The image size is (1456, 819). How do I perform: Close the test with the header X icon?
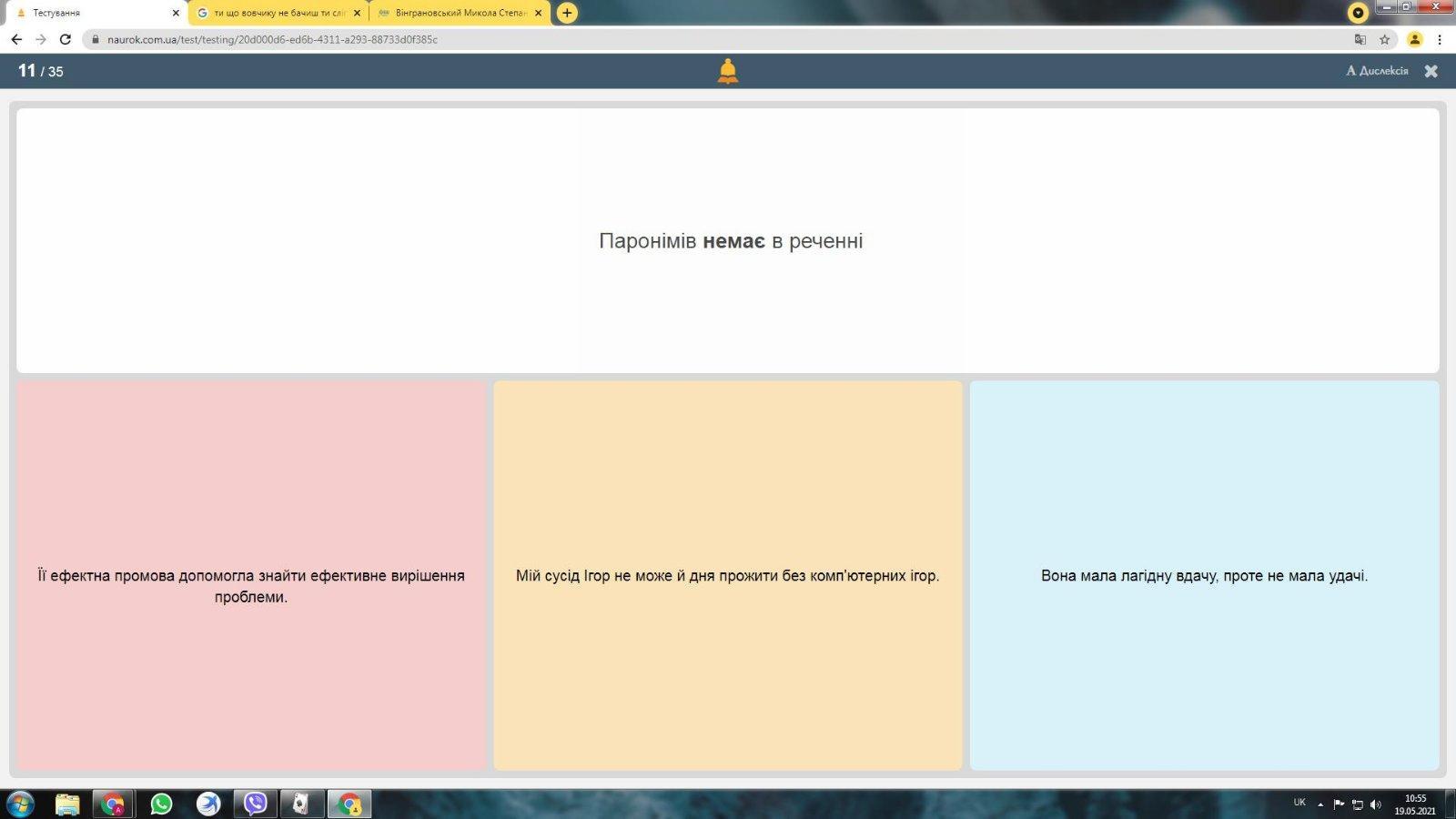pyautogui.click(x=1431, y=71)
